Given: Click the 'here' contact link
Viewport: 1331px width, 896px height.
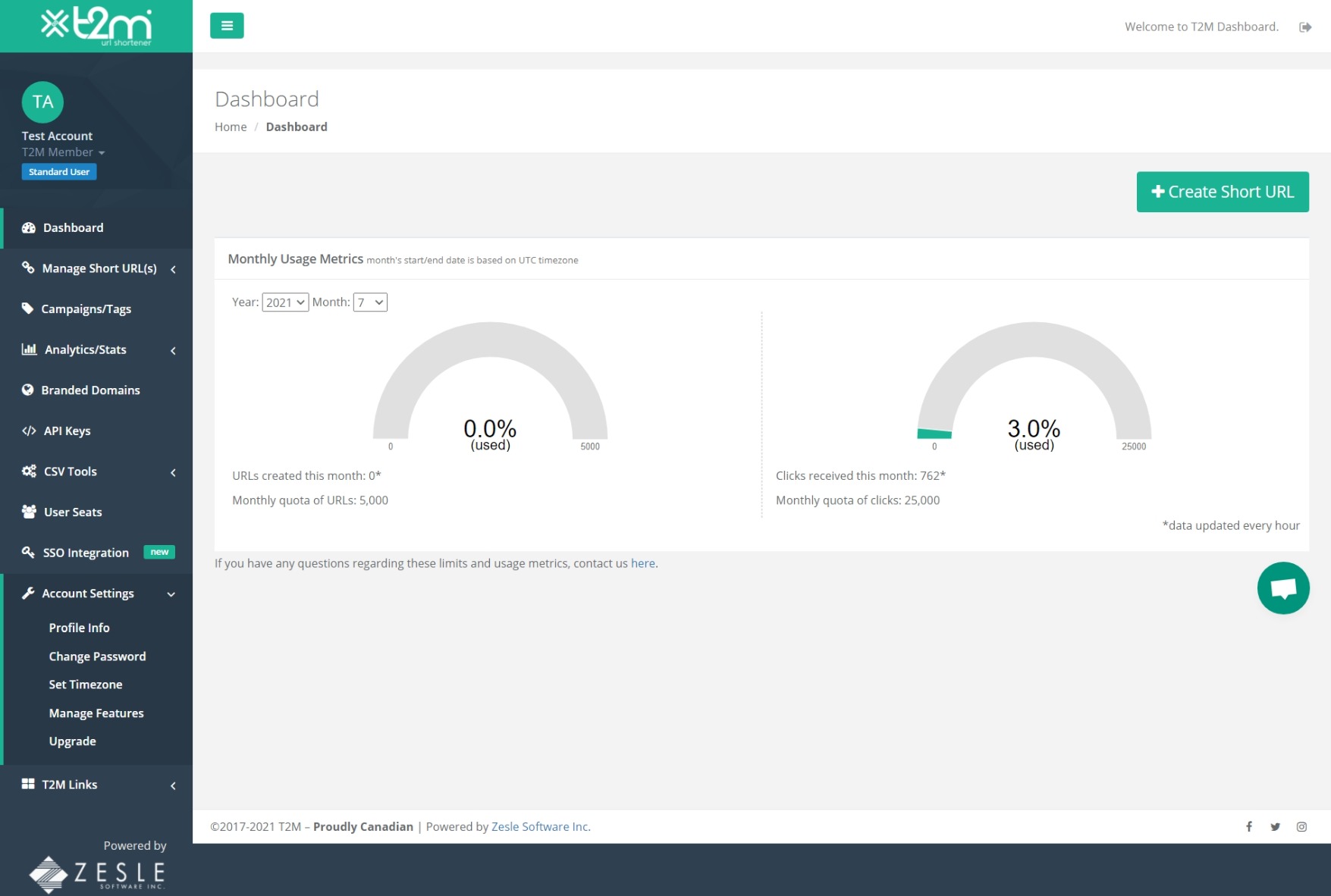Looking at the screenshot, I should coord(642,563).
